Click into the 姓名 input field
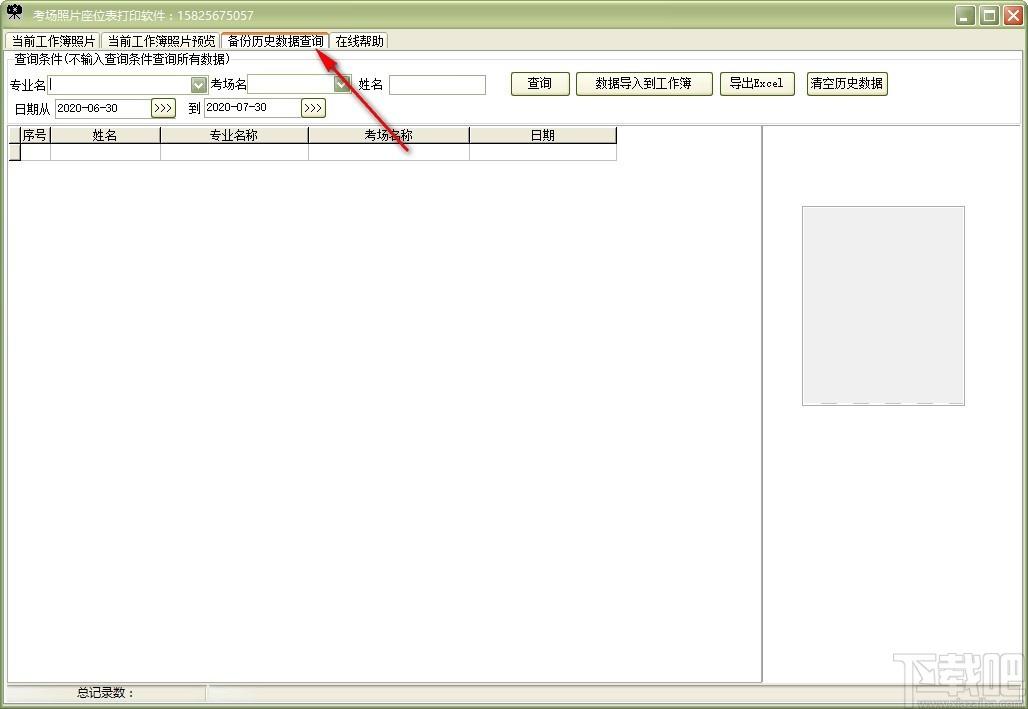 click(x=437, y=85)
